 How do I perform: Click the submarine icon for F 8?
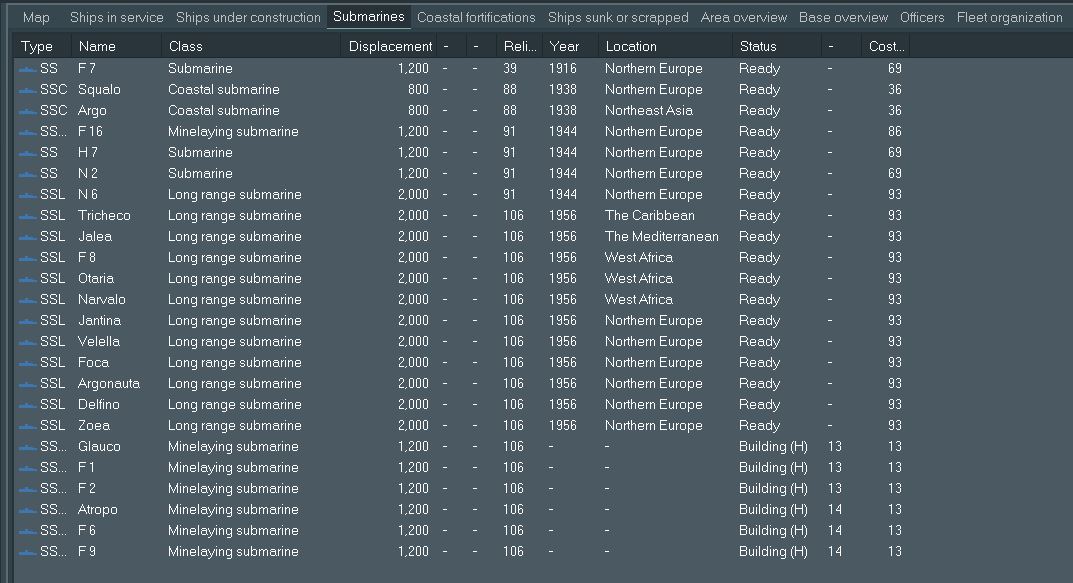(x=27, y=258)
